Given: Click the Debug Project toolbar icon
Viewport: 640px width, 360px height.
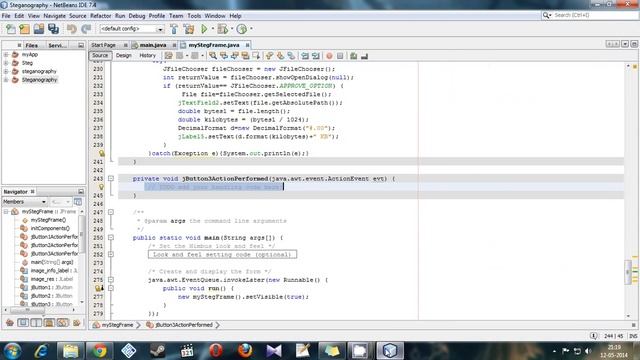Looking at the screenshot, I should 223,29.
